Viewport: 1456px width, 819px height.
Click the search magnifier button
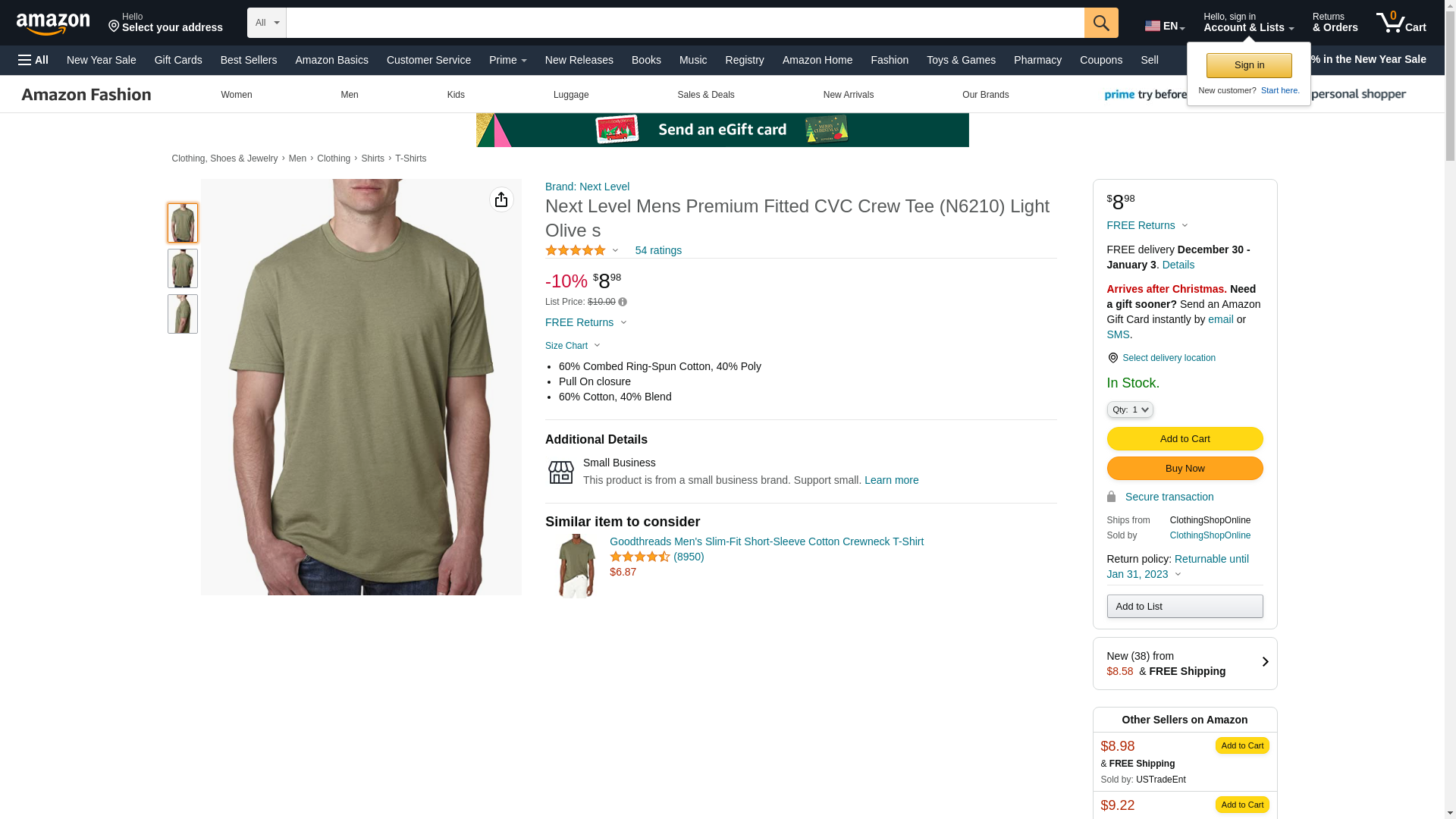click(x=1101, y=23)
